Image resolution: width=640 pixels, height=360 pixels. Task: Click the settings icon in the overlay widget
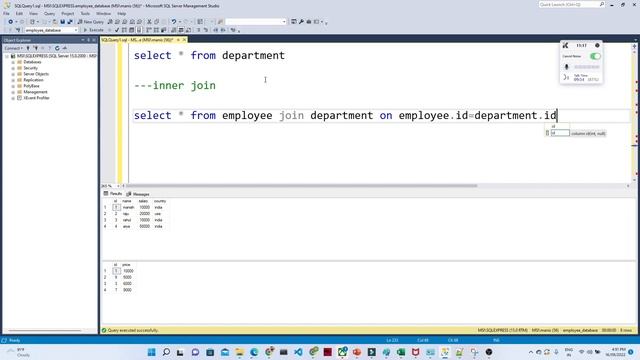[x=597, y=45]
